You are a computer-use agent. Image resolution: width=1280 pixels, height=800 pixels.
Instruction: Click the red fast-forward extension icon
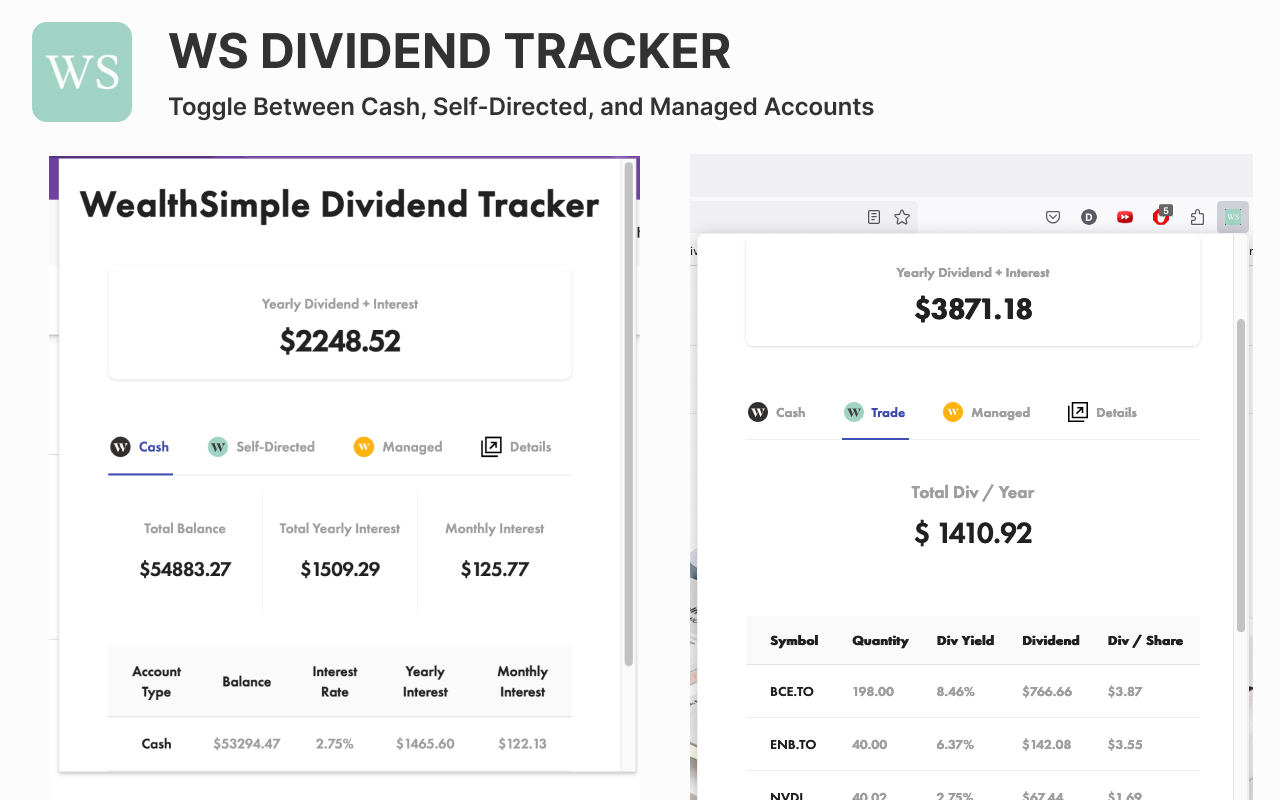pyautogui.click(x=1125, y=217)
